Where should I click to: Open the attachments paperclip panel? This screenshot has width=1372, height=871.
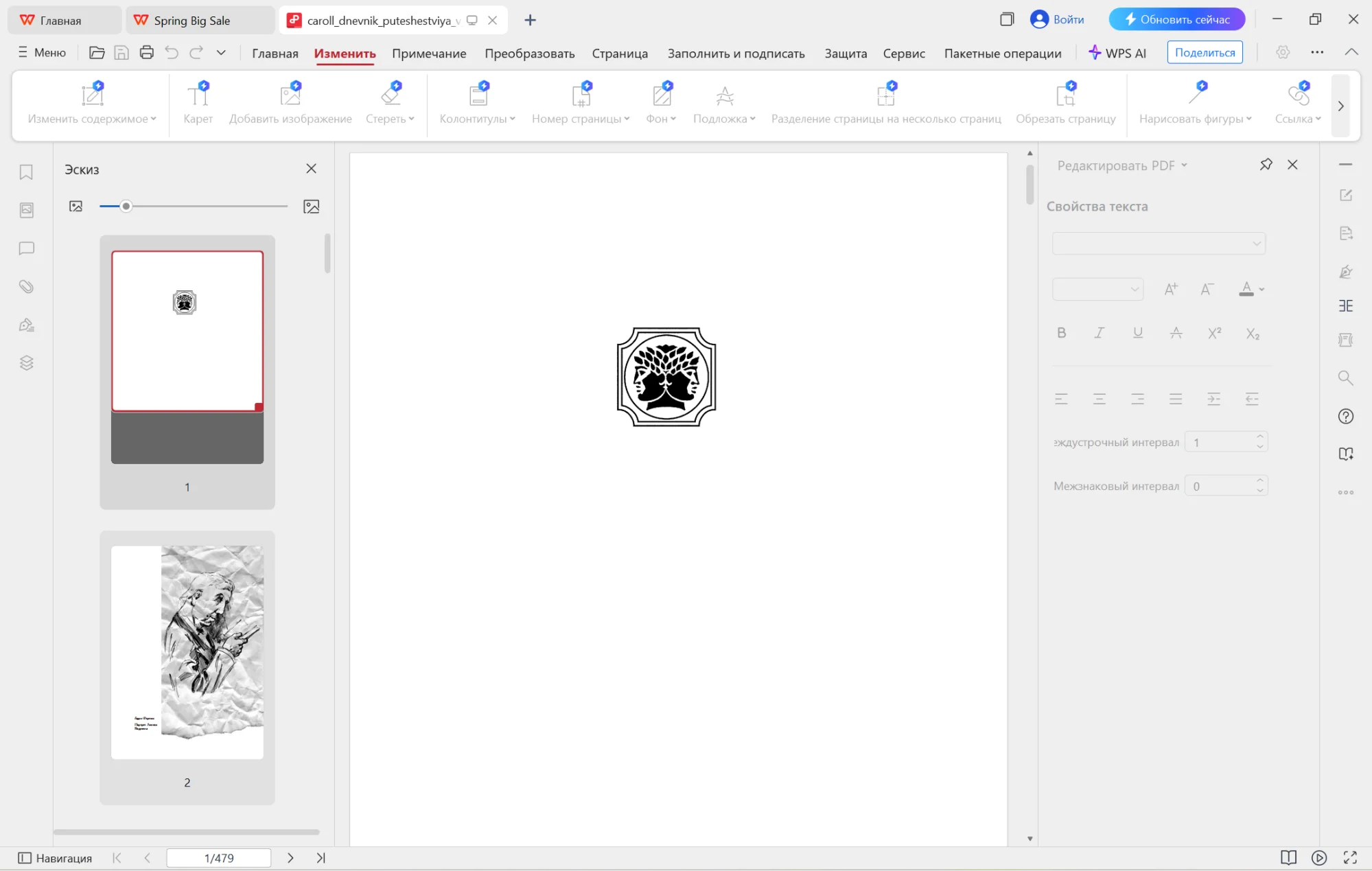(x=26, y=286)
